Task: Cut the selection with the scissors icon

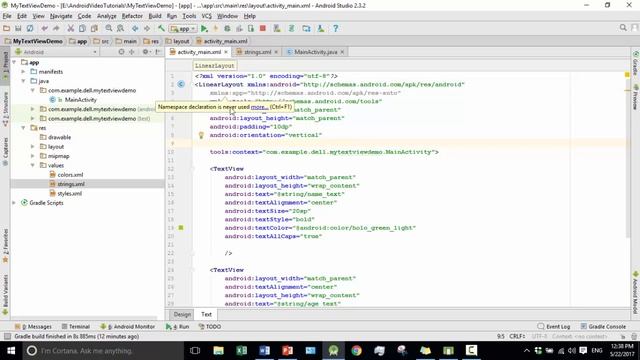Action: tap(71, 29)
